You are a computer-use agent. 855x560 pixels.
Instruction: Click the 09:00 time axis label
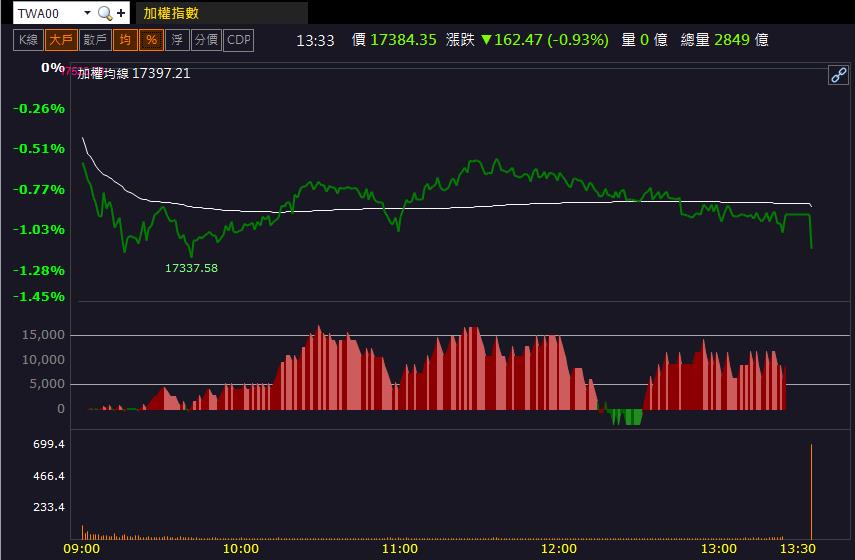pyautogui.click(x=82, y=549)
